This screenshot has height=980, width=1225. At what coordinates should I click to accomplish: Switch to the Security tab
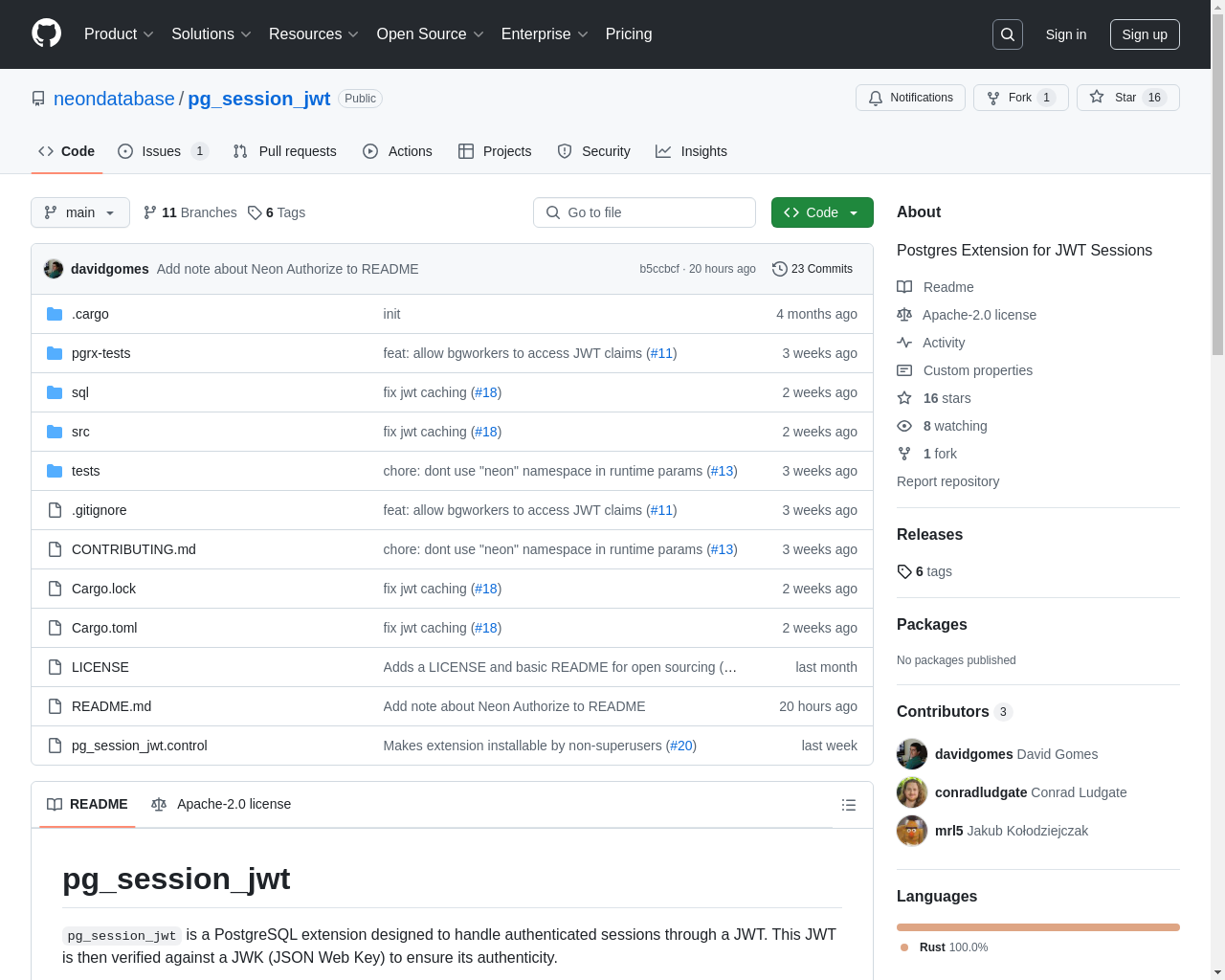pos(593,151)
